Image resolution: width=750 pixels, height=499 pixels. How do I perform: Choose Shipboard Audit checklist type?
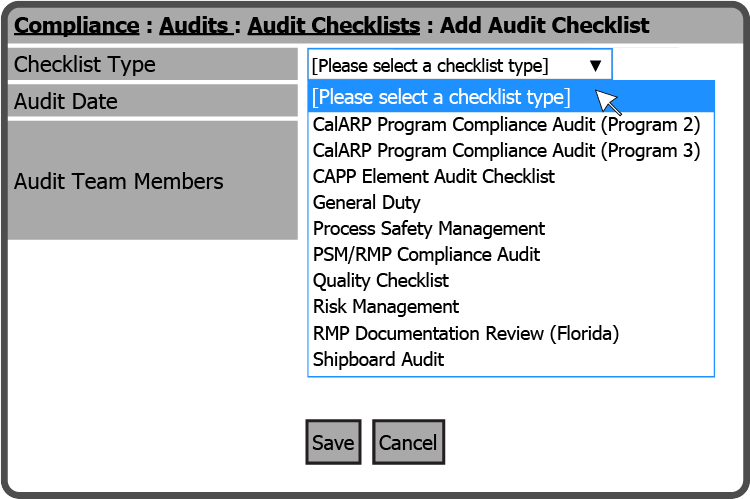coord(378,359)
